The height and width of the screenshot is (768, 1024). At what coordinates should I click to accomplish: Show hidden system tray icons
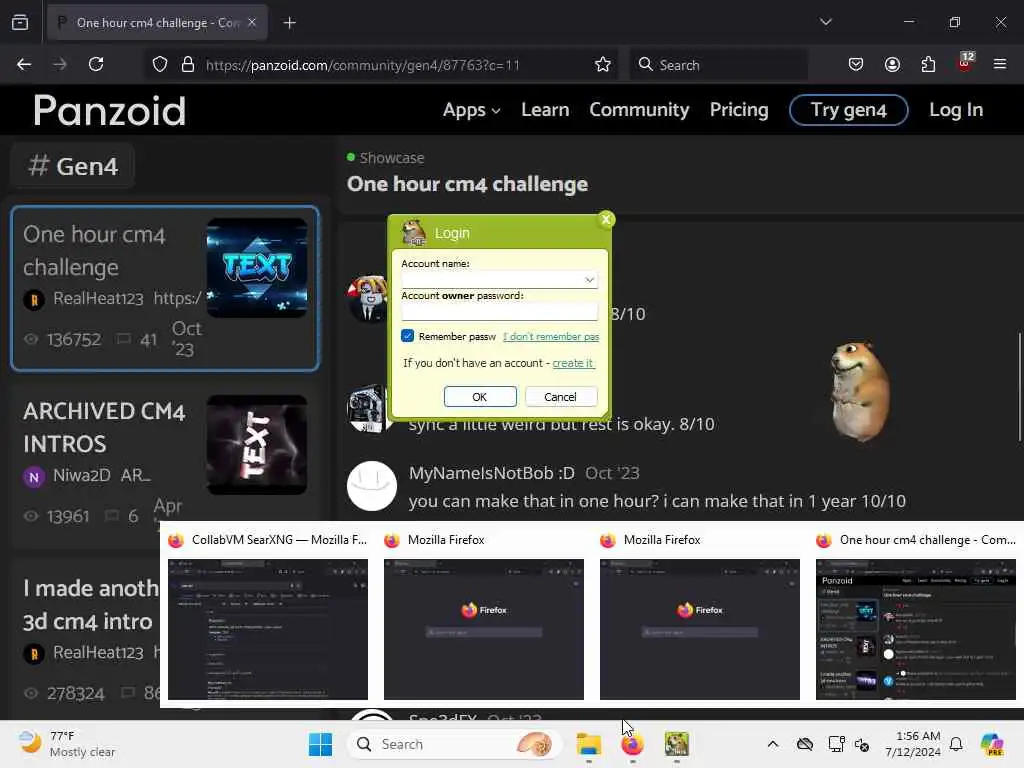[x=773, y=744]
